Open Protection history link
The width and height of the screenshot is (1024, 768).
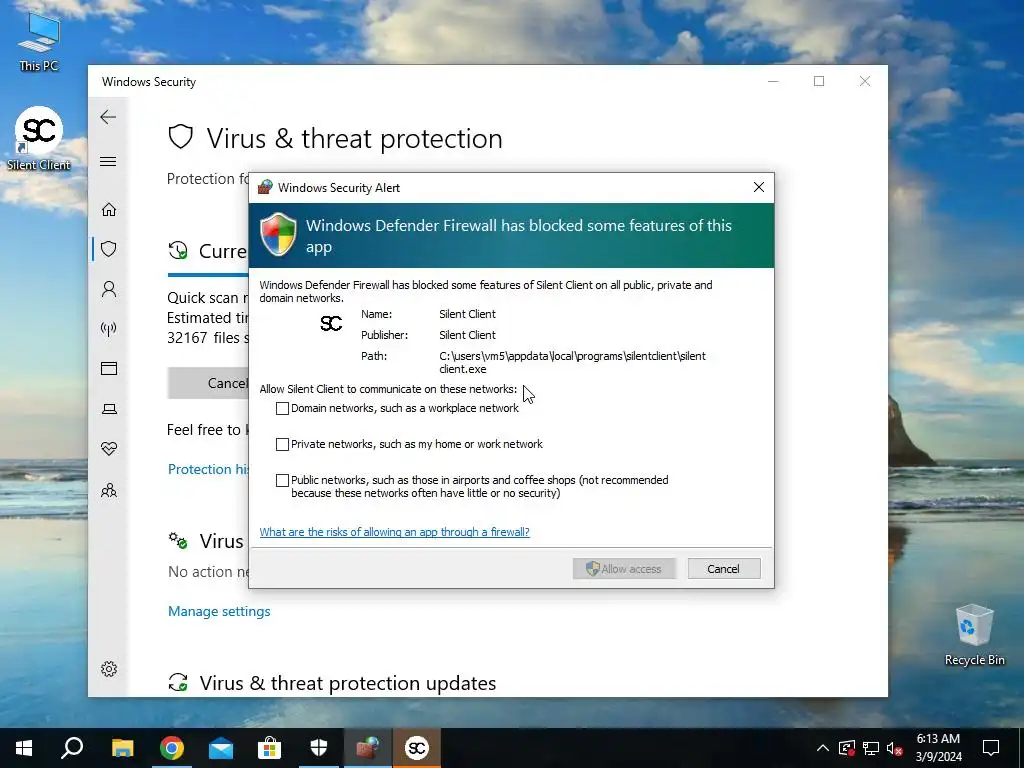(x=208, y=469)
